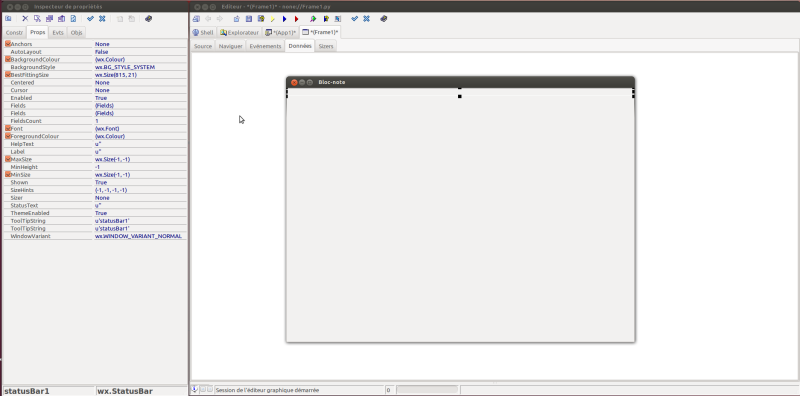Click icon right of green-arrow icon in Editor toolbar
The height and width of the screenshot is (396, 800).
pos(326,19)
